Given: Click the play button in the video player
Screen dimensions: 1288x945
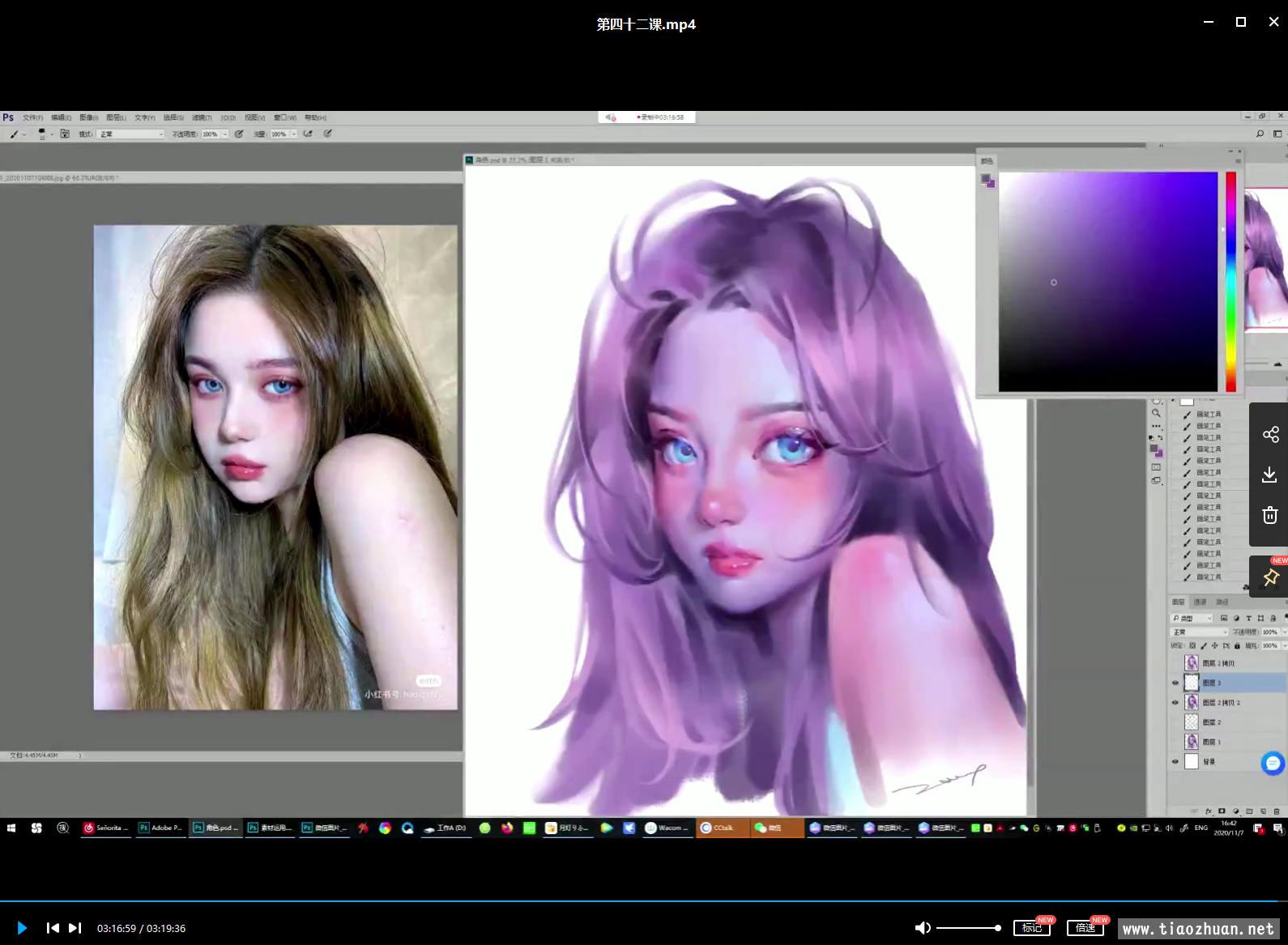Looking at the screenshot, I should pos(22,928).
